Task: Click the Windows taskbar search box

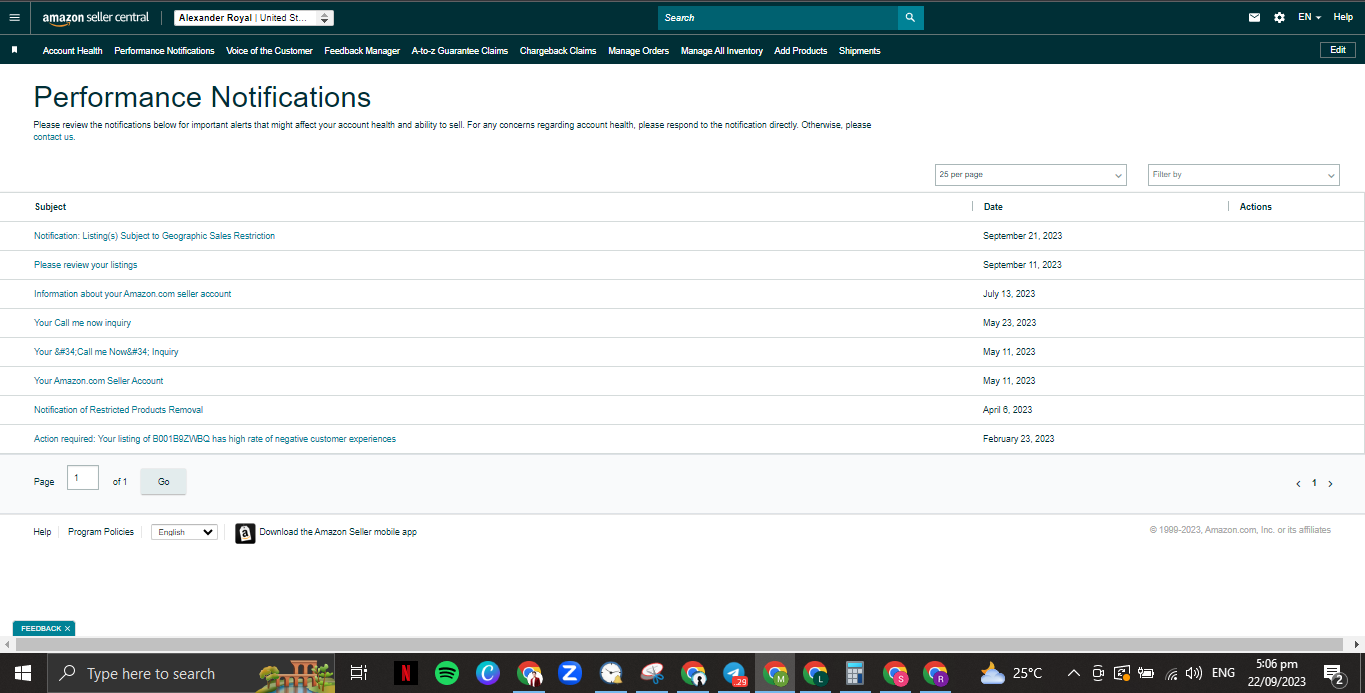Action: point(192,674)
